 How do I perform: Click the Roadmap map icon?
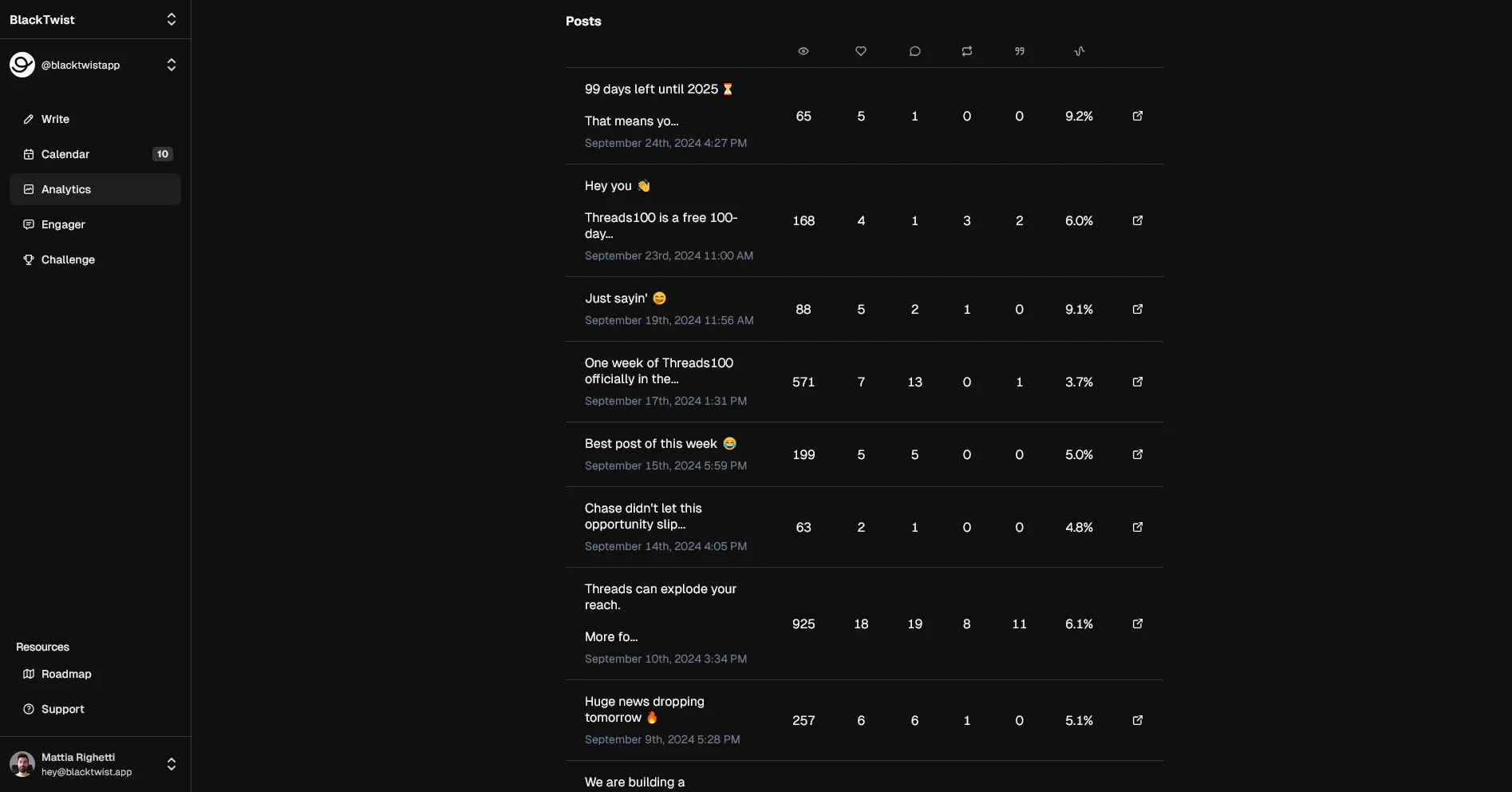click(29, 674)
